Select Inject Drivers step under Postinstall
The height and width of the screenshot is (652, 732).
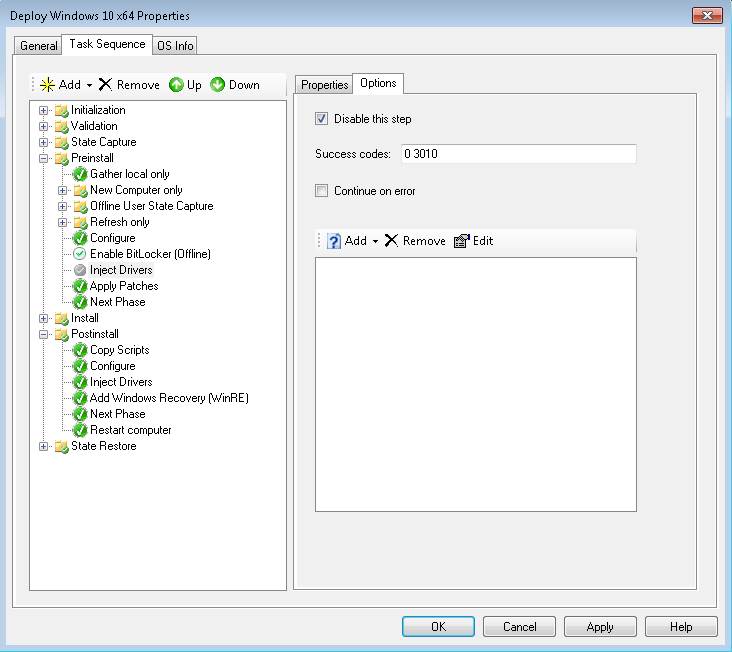(x=121, y=382)
